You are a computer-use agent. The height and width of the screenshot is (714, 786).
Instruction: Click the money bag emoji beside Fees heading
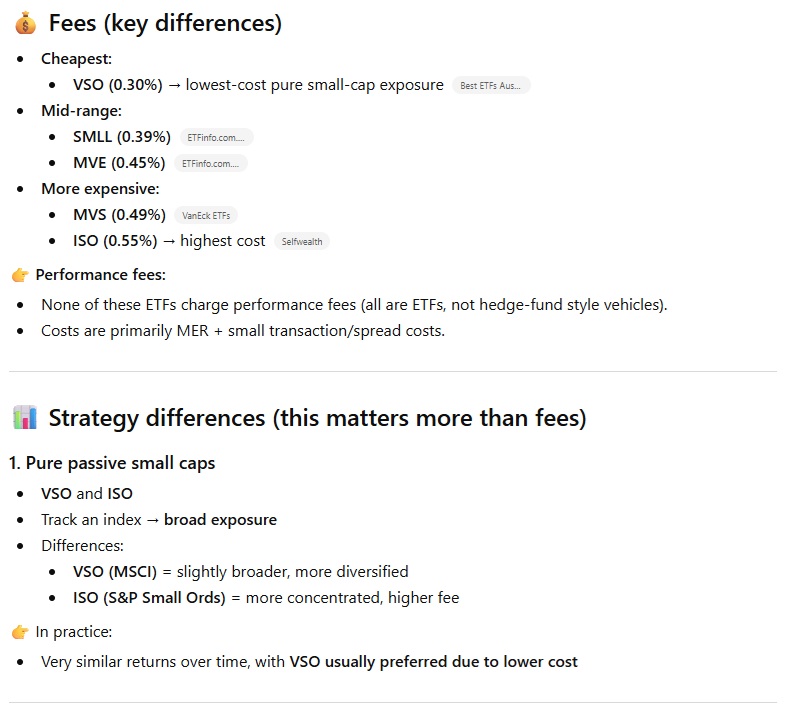[x=25, y=24]
